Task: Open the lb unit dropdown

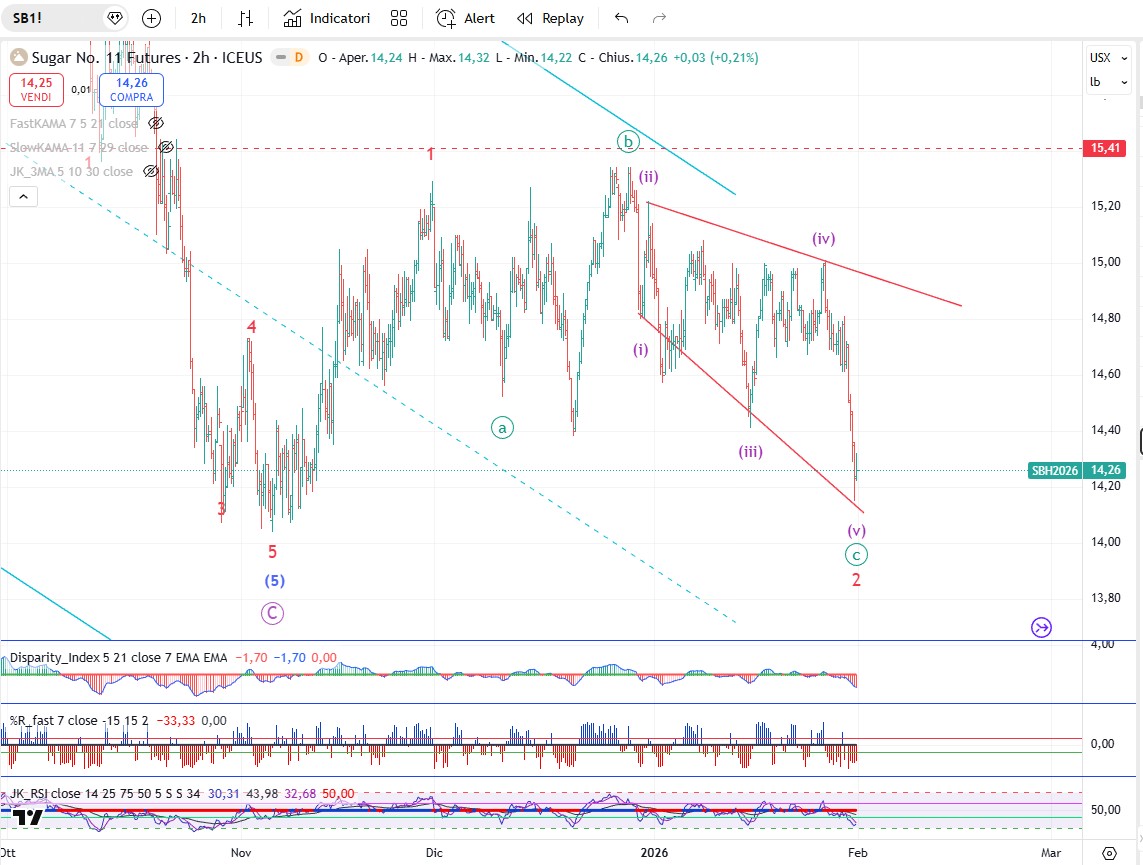Action: (x=1101, y=82)
